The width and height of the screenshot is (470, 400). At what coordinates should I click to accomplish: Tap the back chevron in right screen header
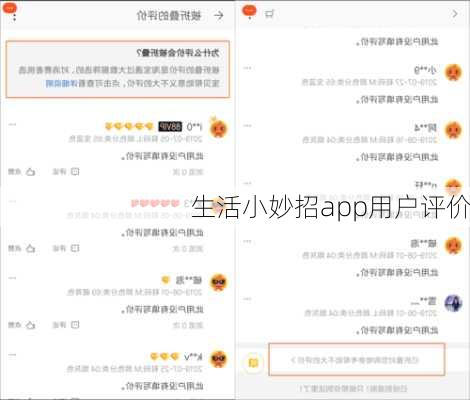455,14
